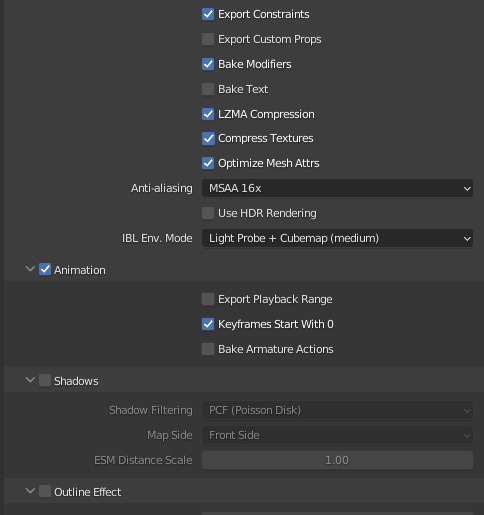Turn off LZMA Compression
Image resolution: width=484 pixels, height=515 pixels.
208,114
